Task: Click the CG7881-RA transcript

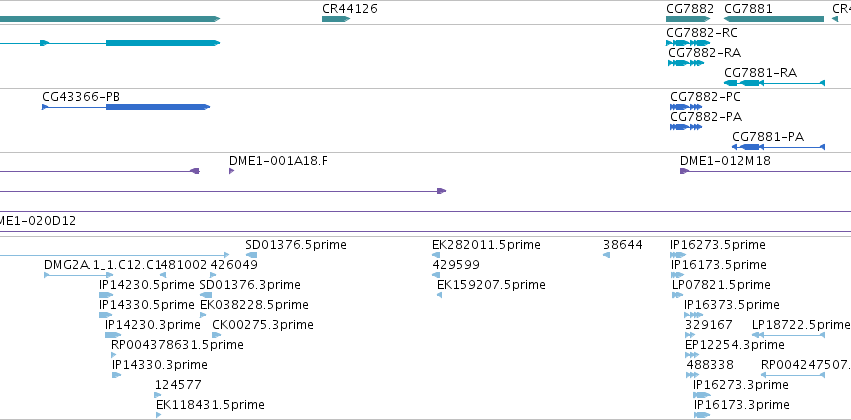Action: click(x=774, y=83)
